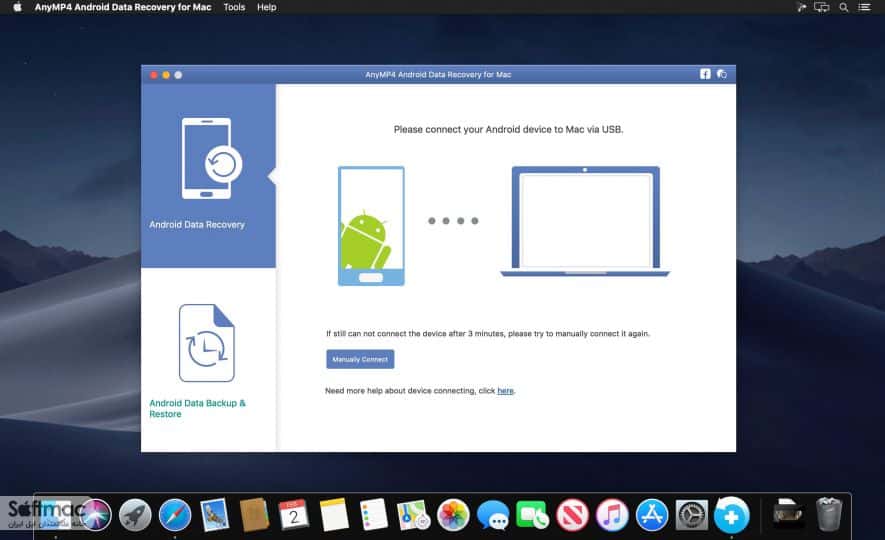Click the window title text
The image size is (885, 540).
438,74
